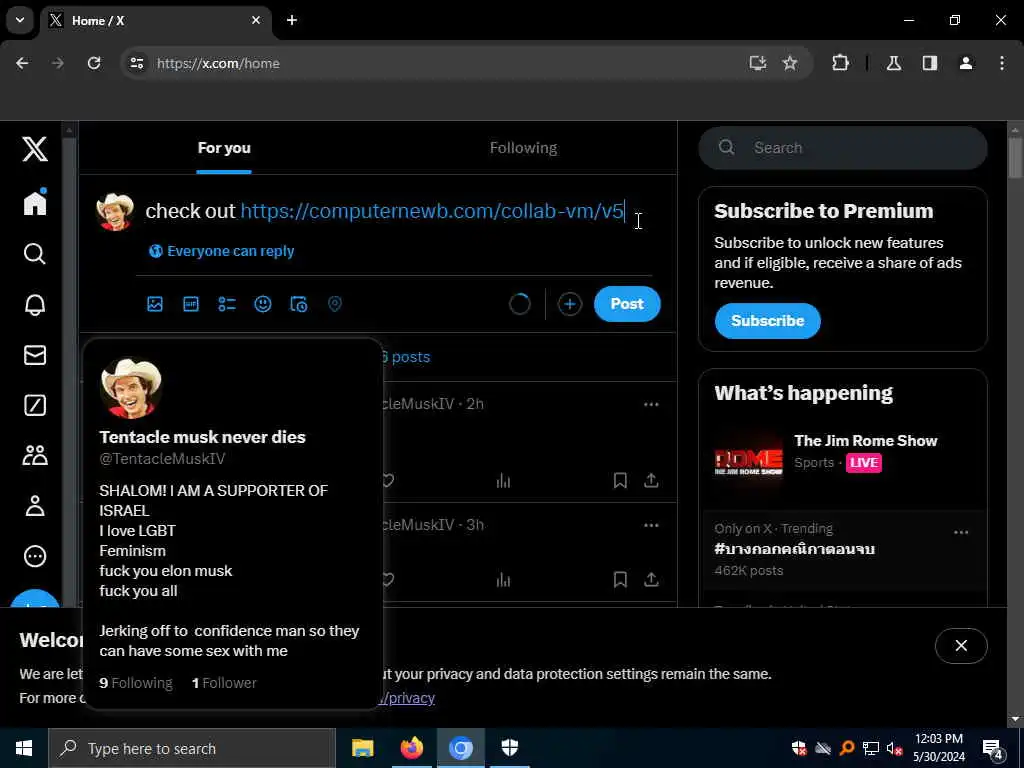The width and height of the screenshot is (1024, 768).
Task: Open more menu on 3h post
Action: (651, 525)
